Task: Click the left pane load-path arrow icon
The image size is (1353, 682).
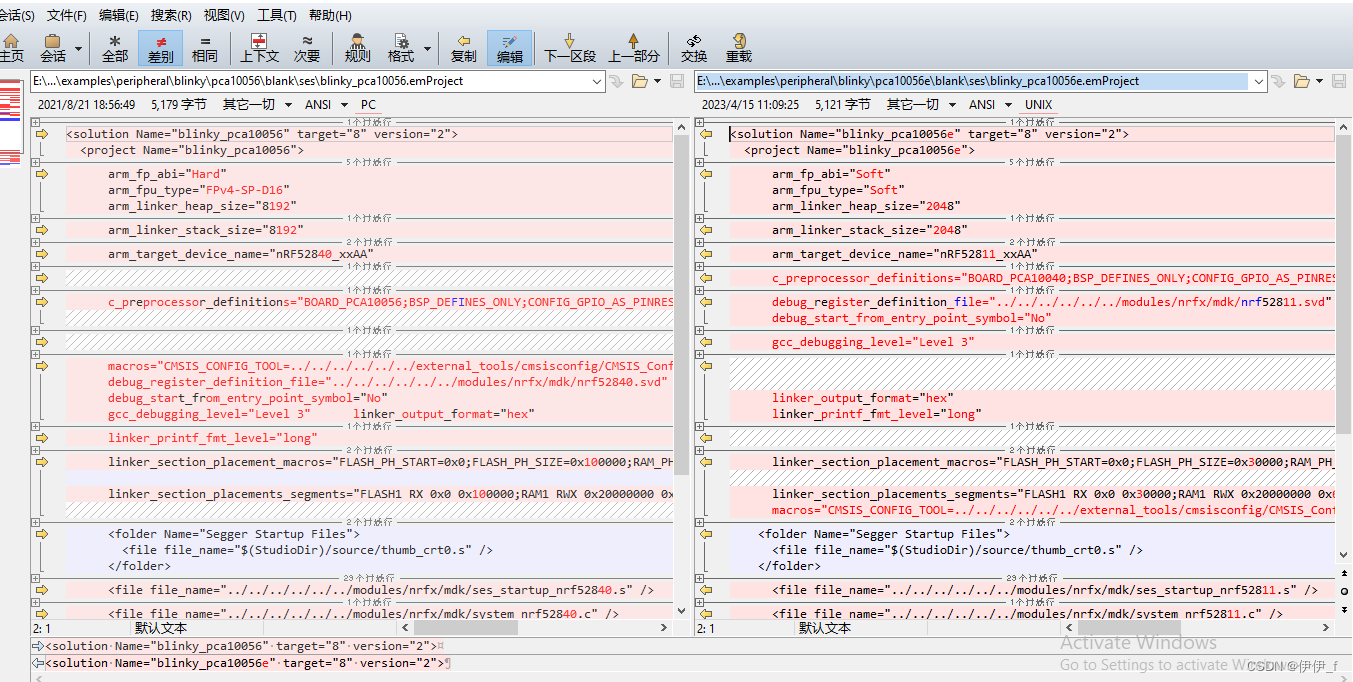Action: [x=616, y=81]
